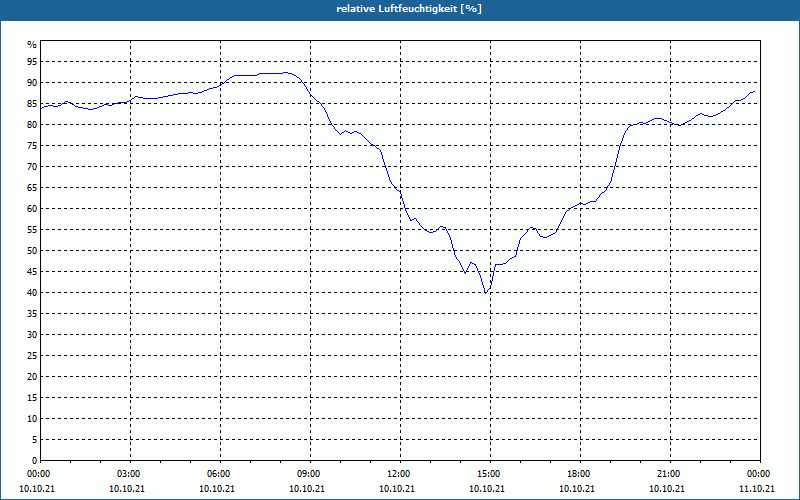Click the 00:00 time label above 11.10.21

tap(760, 474)
